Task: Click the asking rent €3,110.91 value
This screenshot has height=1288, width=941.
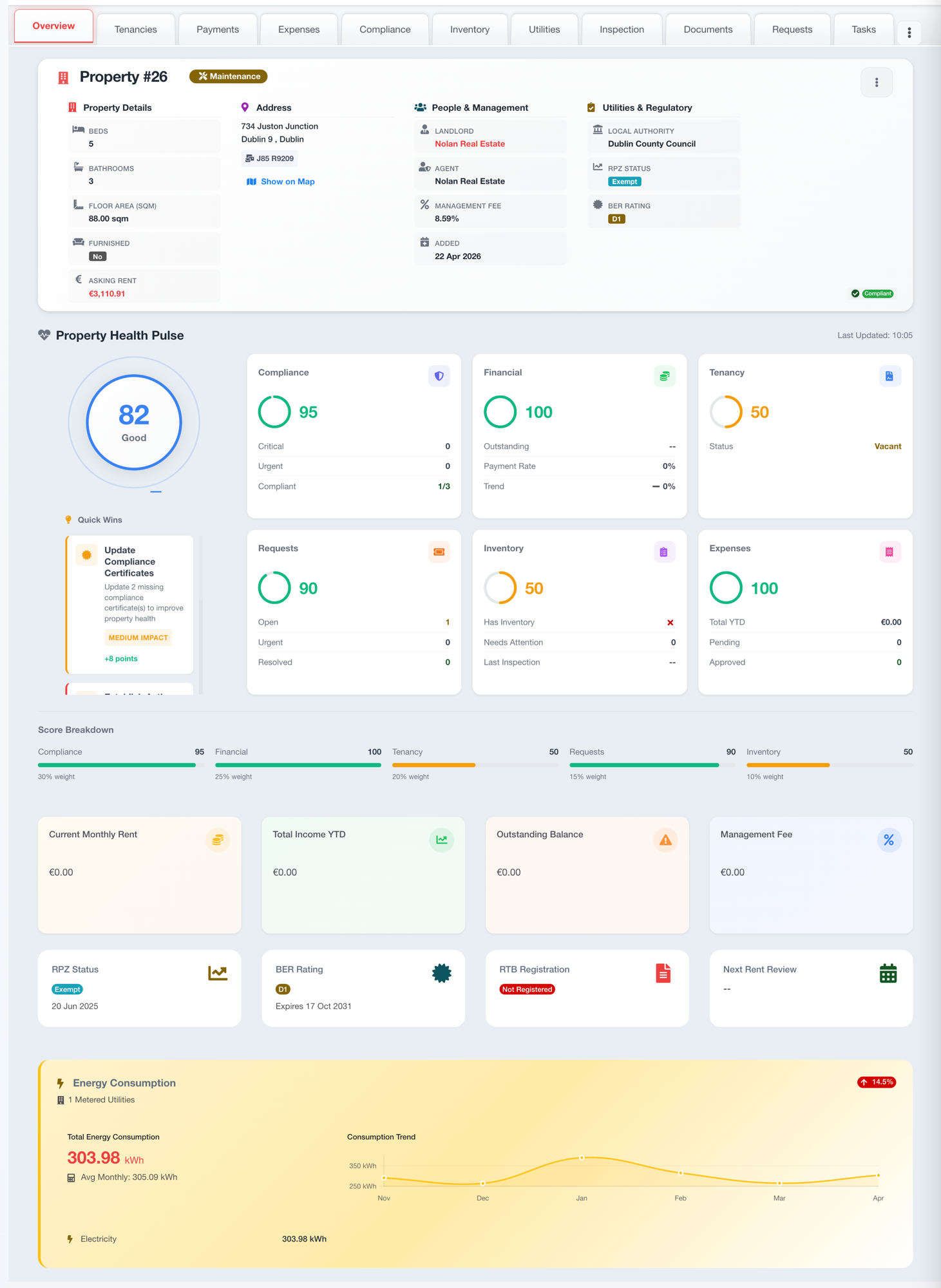Action: [x=107, y=294]
